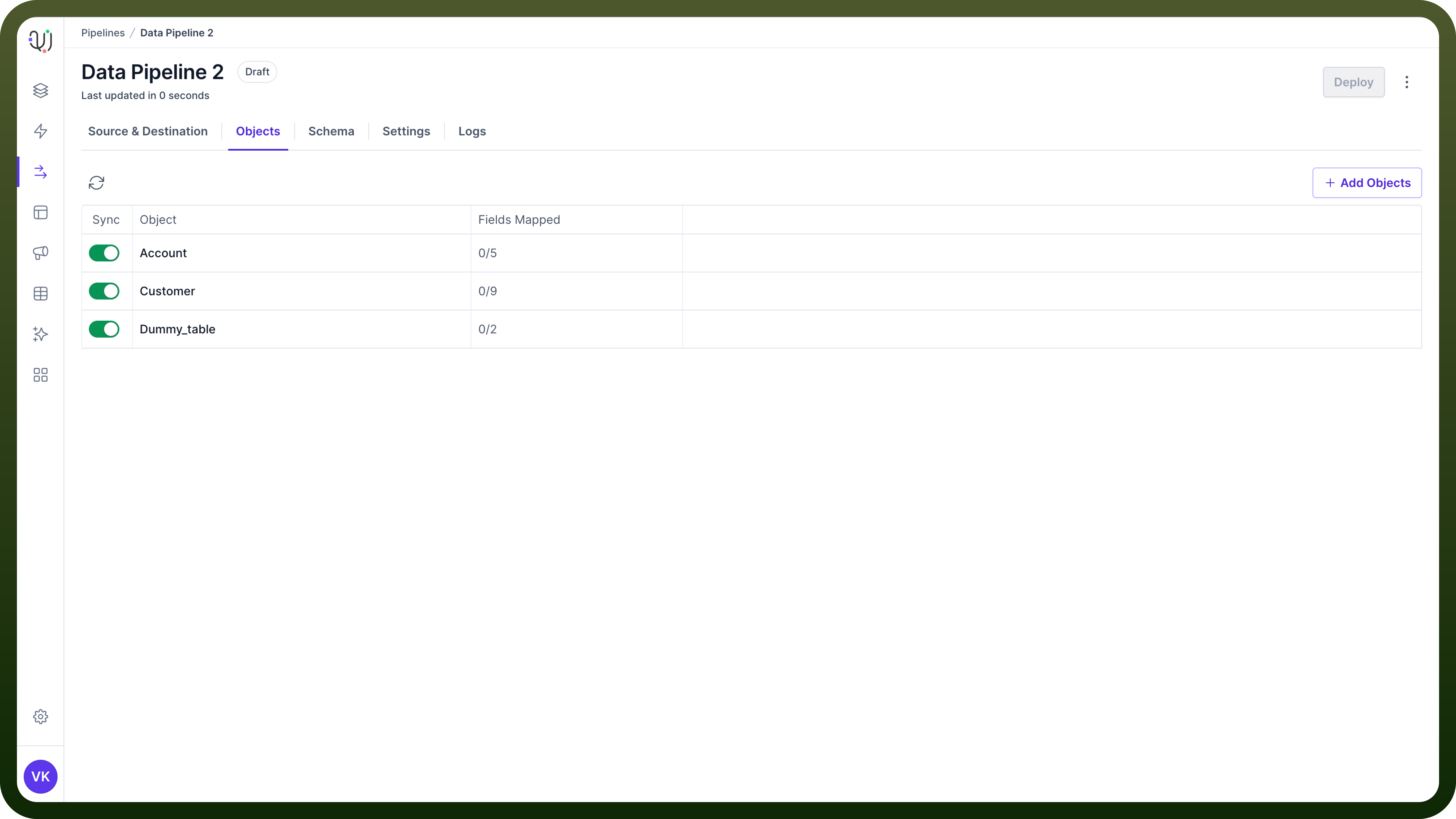Toggle sync for the Dummy_table object

click(104, 329)
